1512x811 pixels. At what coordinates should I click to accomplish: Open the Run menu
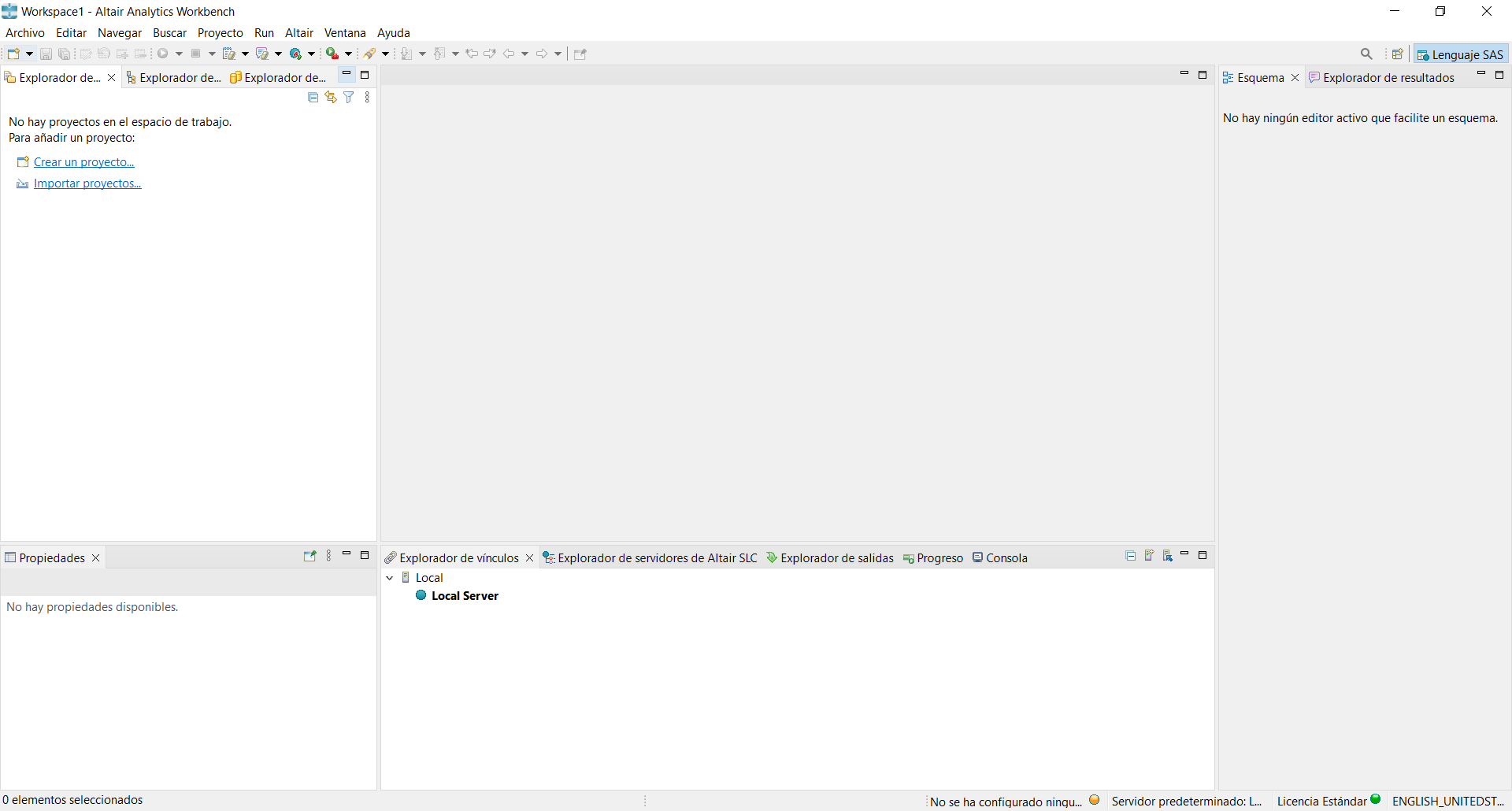(264, 33)
